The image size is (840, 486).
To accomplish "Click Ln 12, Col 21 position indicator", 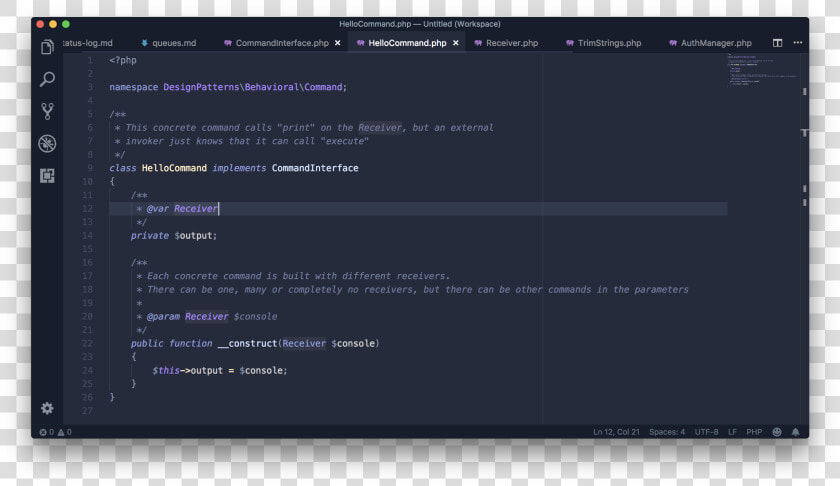I will [616, 432].
